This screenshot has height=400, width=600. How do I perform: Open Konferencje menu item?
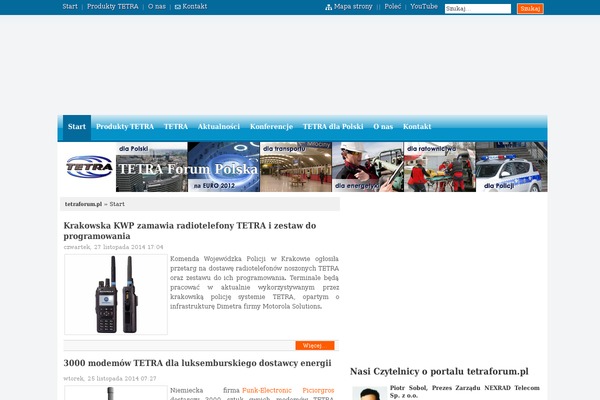click(271, 127)
